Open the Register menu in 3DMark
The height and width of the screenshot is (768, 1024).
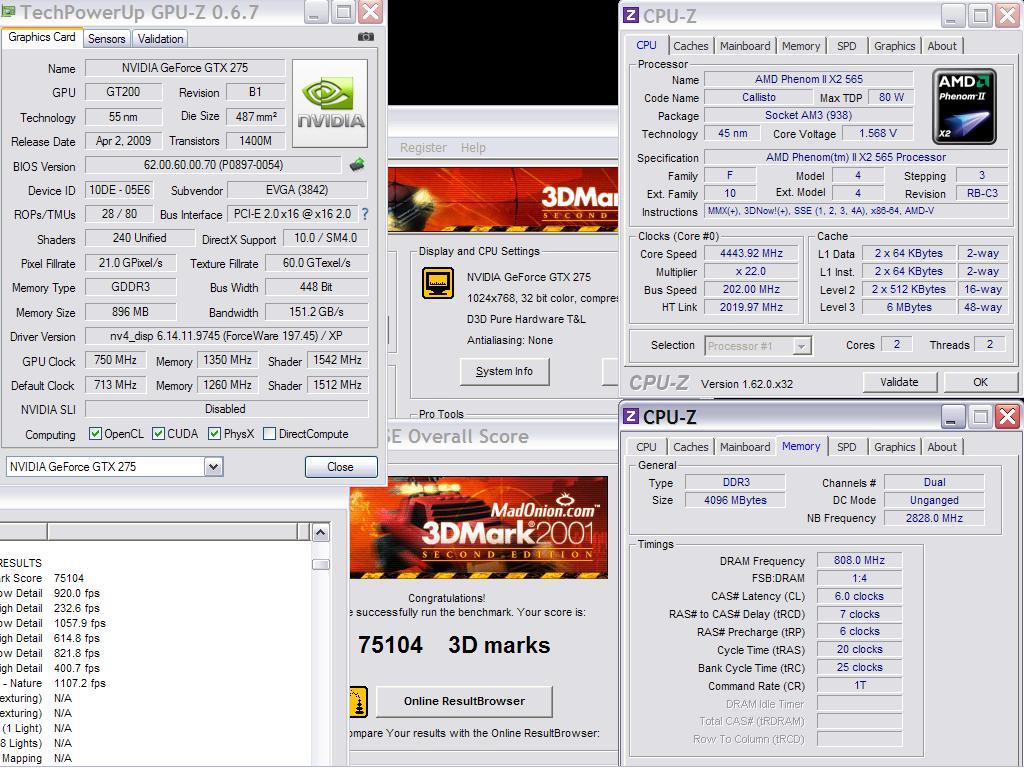point(423,148)
